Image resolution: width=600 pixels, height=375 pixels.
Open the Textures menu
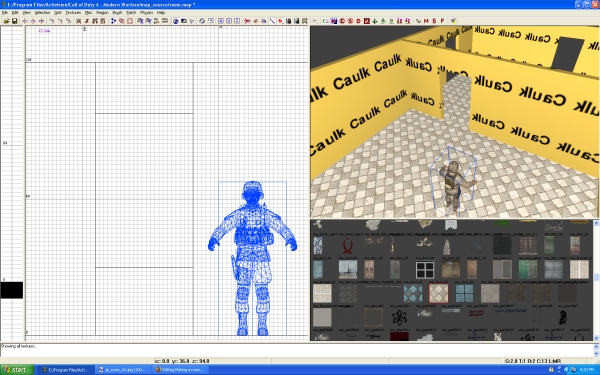pos(73,13)
